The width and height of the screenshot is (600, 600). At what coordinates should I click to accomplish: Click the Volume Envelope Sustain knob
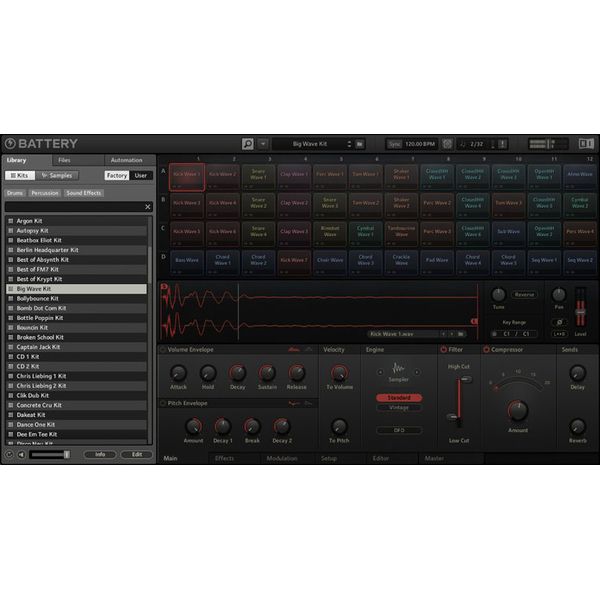(267, 373)
